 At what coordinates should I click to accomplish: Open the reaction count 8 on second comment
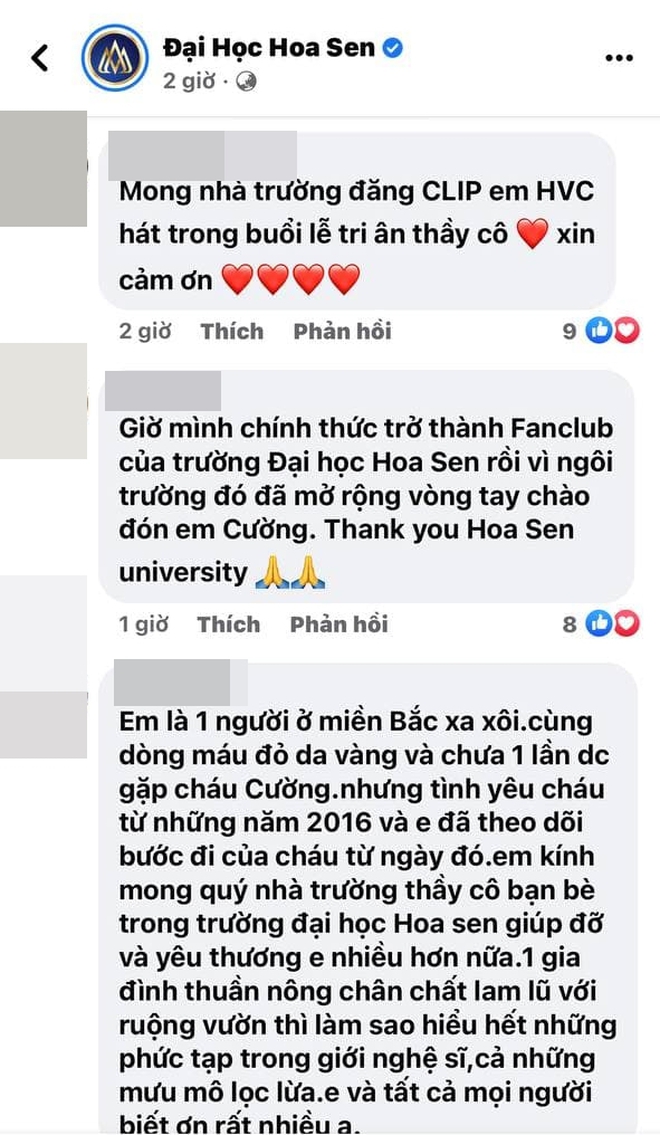[x=570, y=624]
